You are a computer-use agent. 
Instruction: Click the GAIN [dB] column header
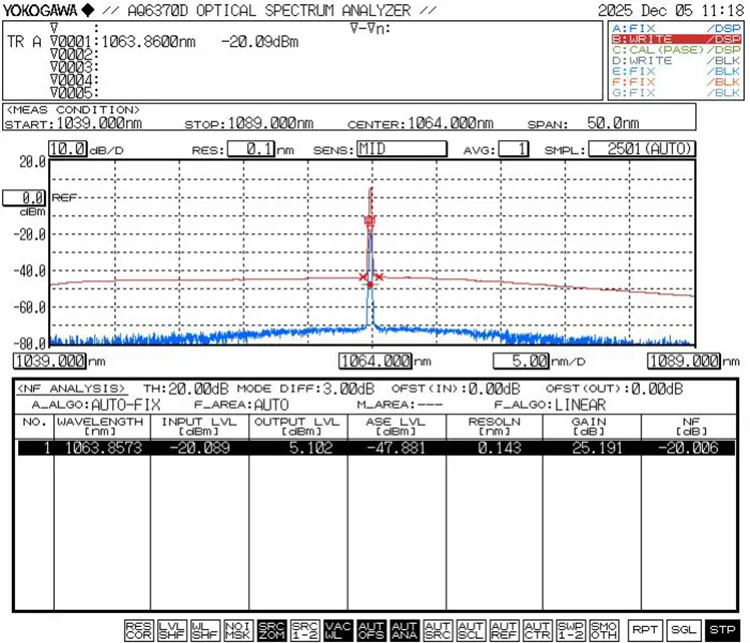click(592, 426)
